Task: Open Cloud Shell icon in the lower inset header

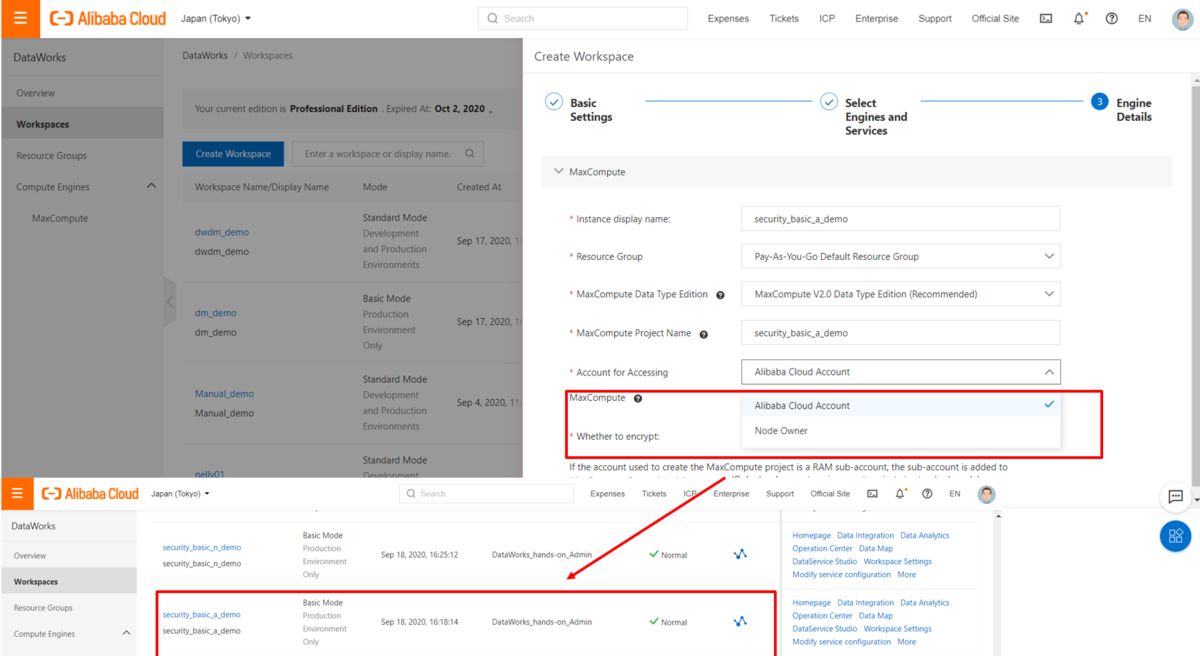Action: click(873, 494)
